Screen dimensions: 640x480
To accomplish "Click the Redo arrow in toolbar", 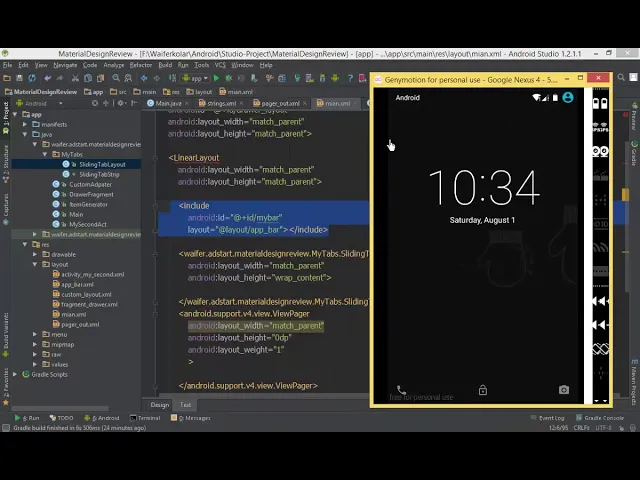I will click(60, 78).
